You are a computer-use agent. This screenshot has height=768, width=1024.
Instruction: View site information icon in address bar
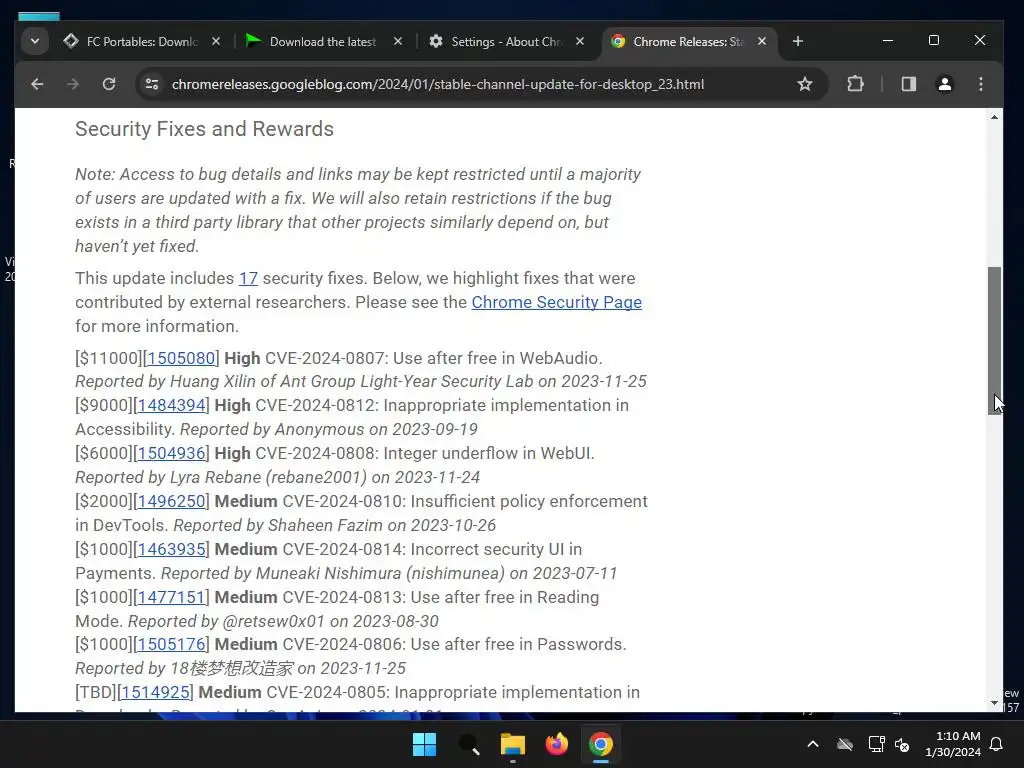click(152, 84)
